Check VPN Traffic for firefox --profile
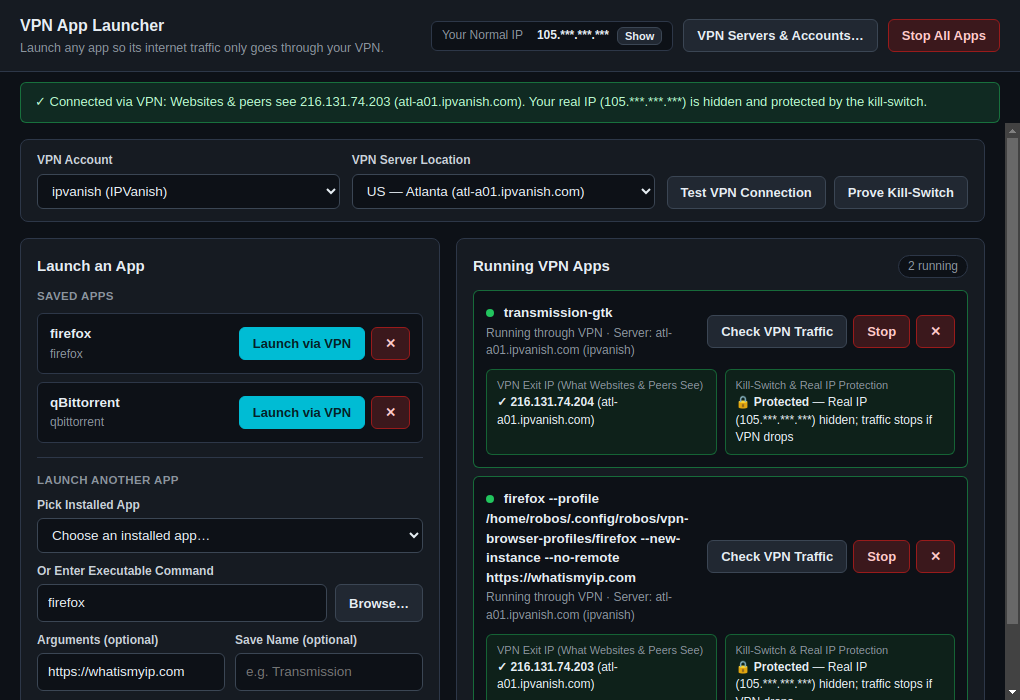Viewport: 1020px width, 700px height. click(x=777, y=557)
